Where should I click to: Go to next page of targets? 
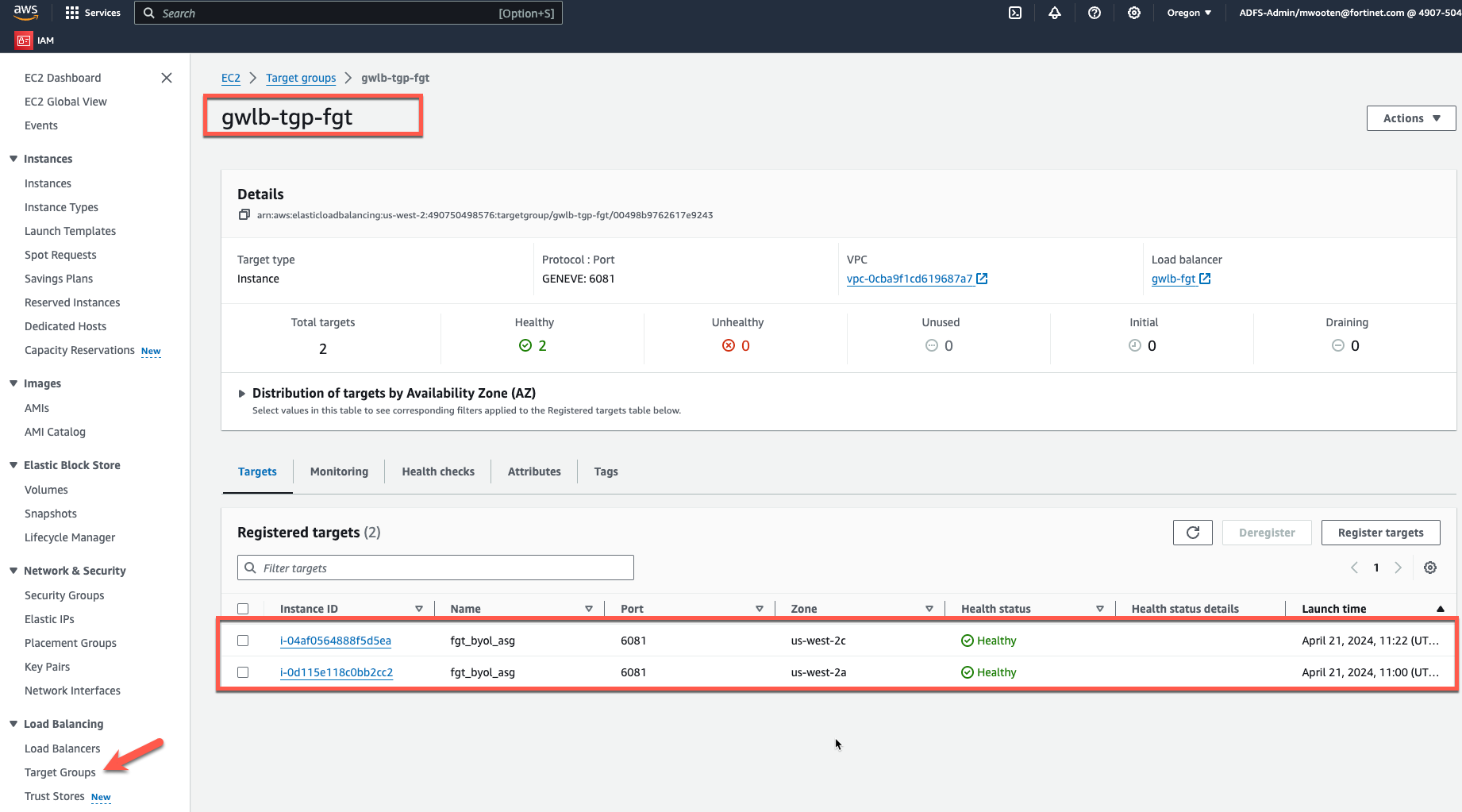[1399, 568]
